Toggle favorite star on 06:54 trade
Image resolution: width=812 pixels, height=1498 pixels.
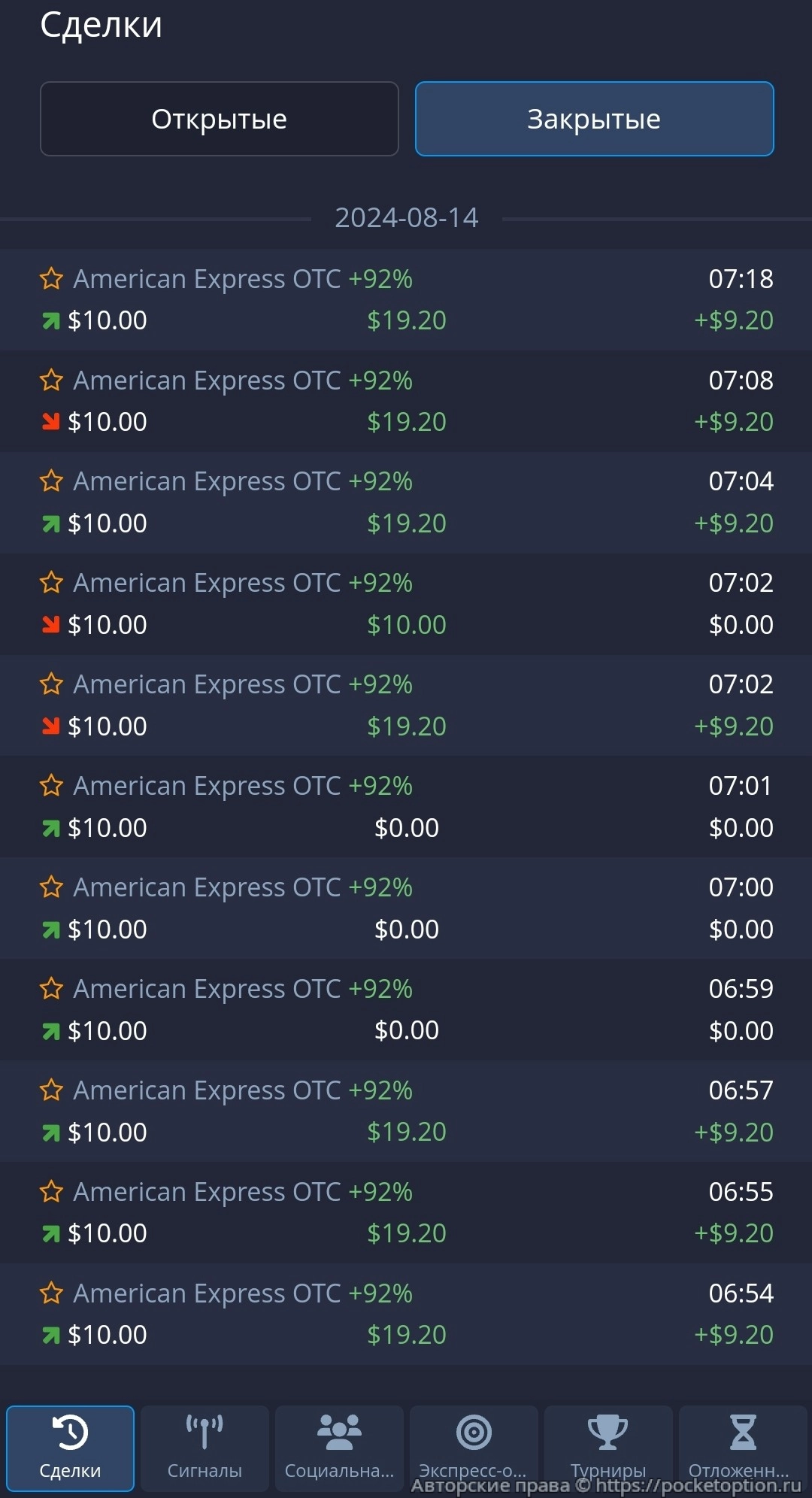click(x=51, y=1293)
